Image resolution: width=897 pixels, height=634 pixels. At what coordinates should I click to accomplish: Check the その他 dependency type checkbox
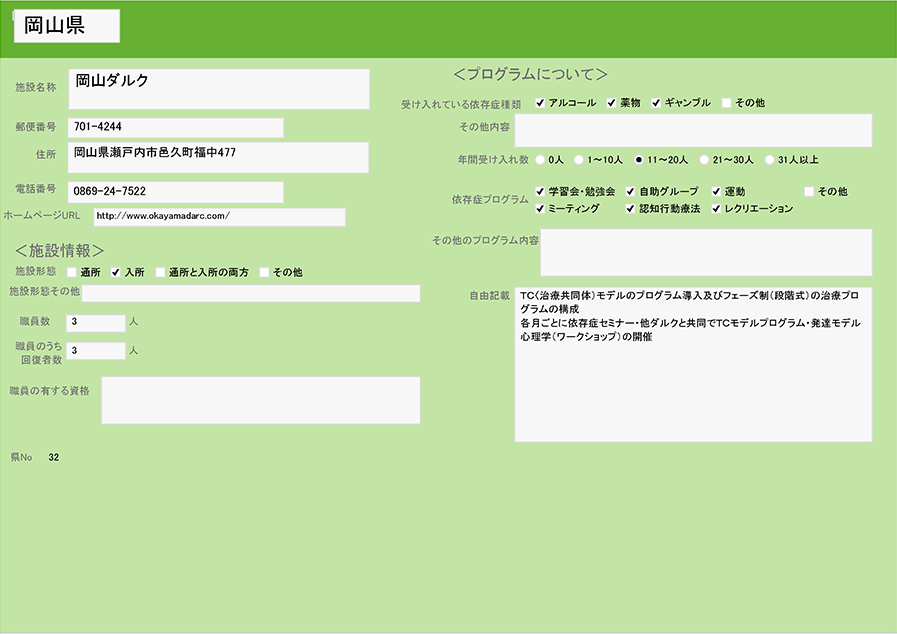727,103
